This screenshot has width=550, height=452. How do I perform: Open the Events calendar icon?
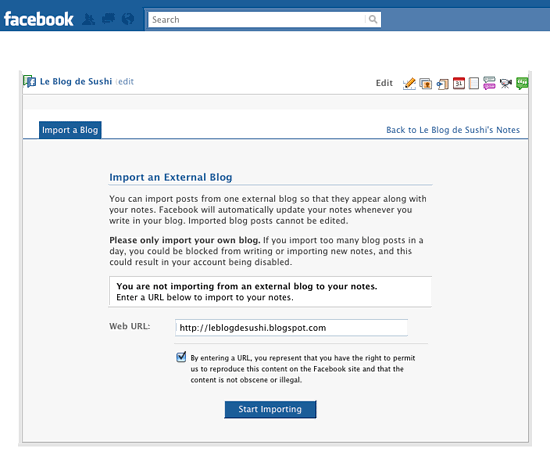[458, 83]
